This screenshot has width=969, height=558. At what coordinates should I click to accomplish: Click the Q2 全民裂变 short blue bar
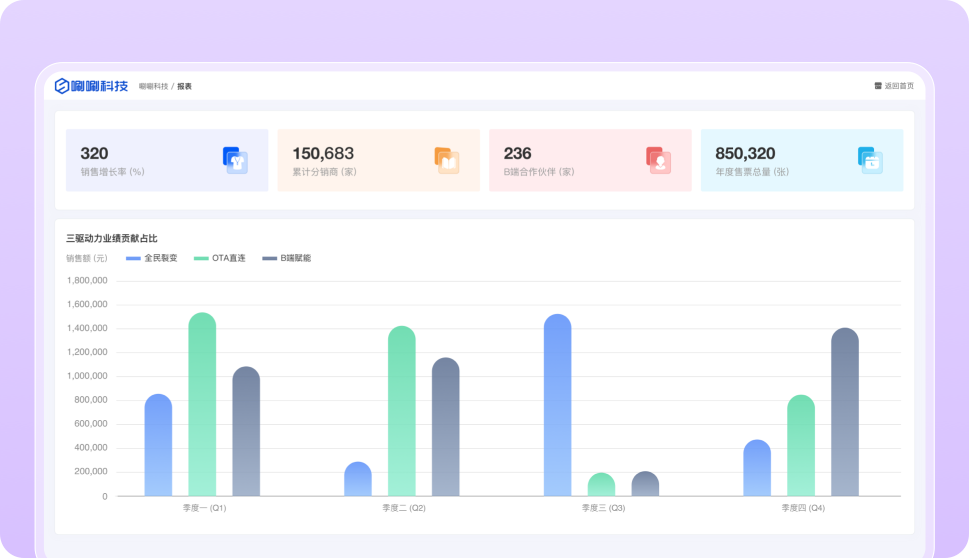click(x=358, y=480)
